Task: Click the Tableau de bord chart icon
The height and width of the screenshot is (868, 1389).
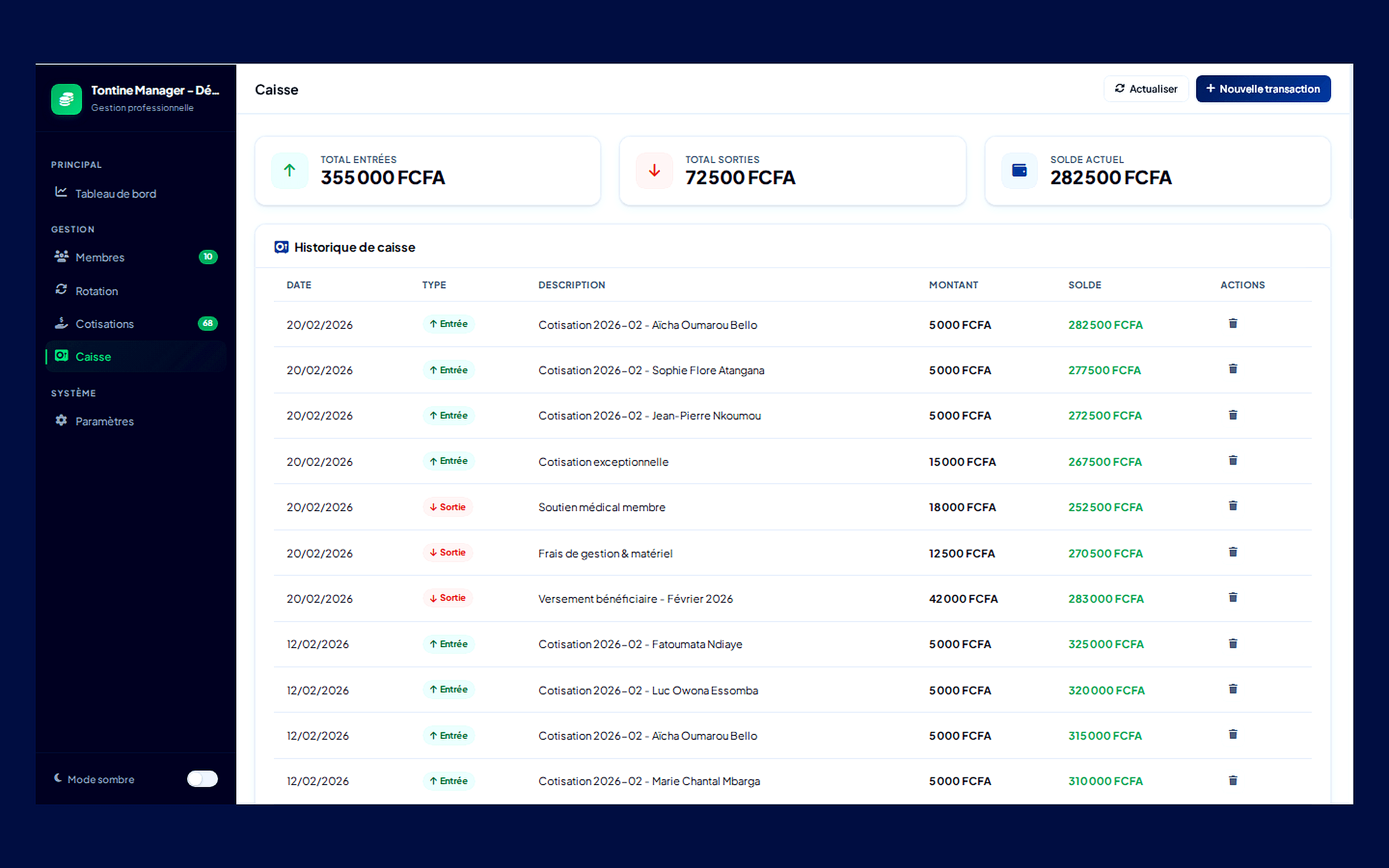Action: [x=61, y=193]
